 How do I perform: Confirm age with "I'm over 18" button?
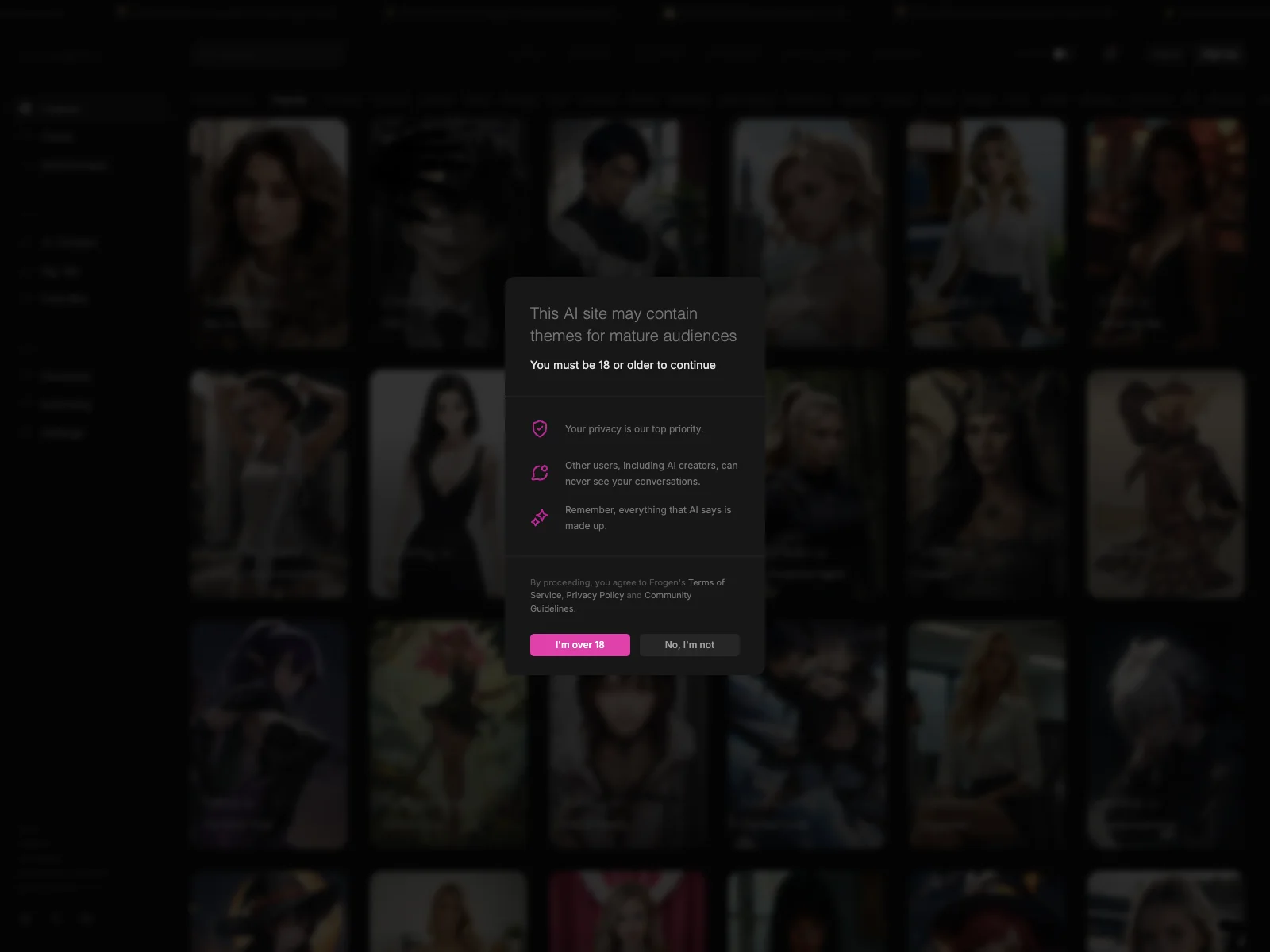(x=579, y=644)
